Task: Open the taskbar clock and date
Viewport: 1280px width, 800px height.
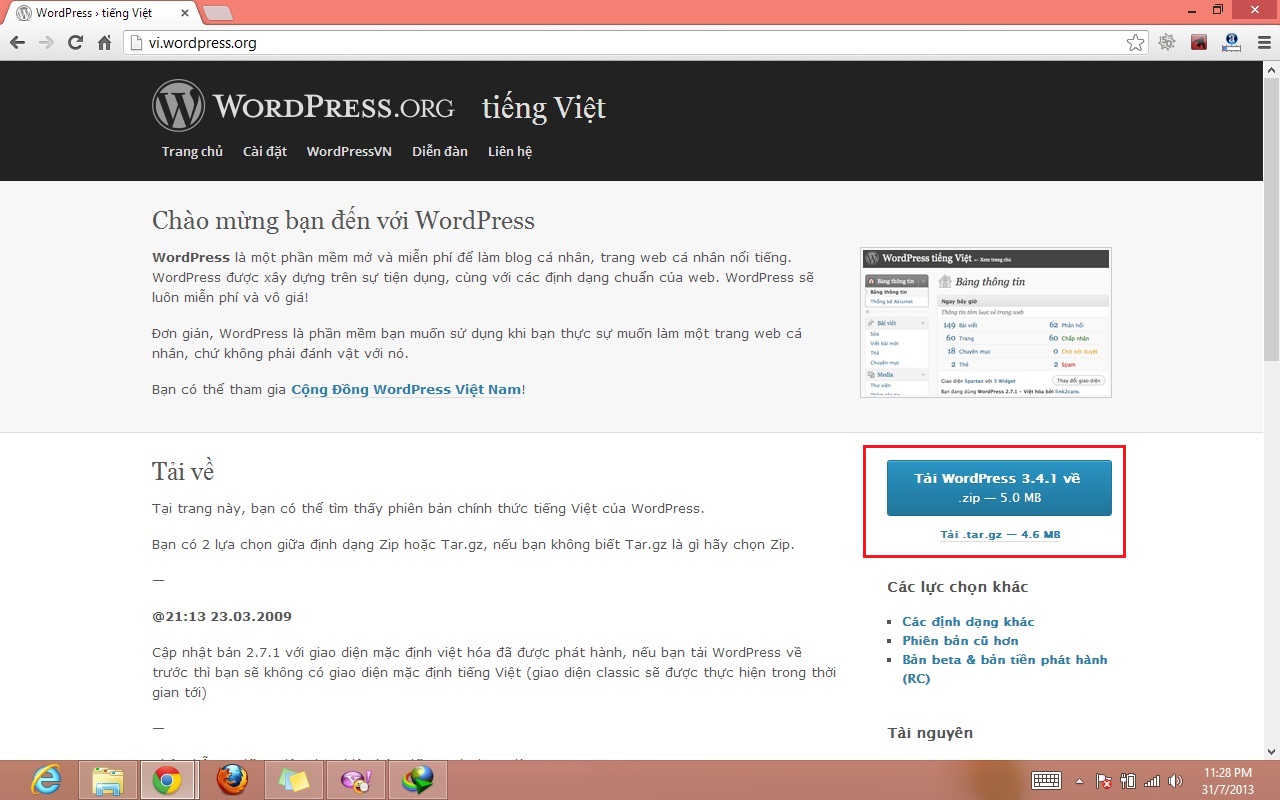Action: point(1227,780)
